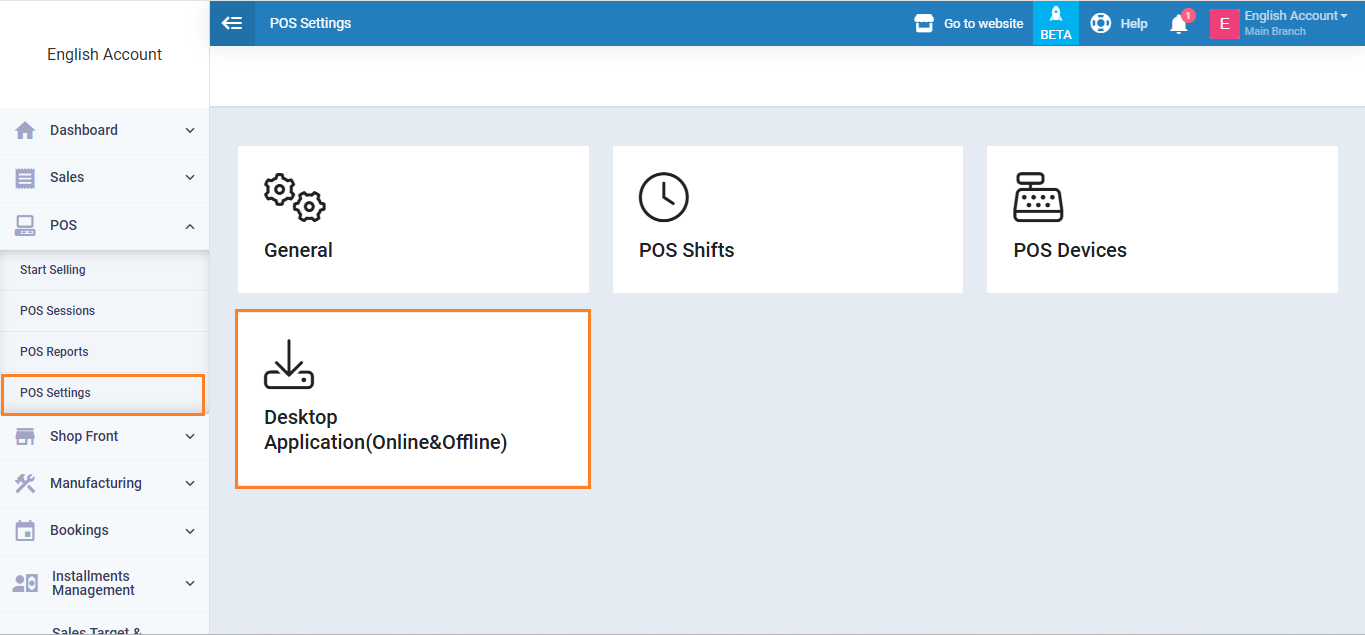Expand the Sales menu chevron
This screenshot has height=635, width=1365.
tap(190, 178)
